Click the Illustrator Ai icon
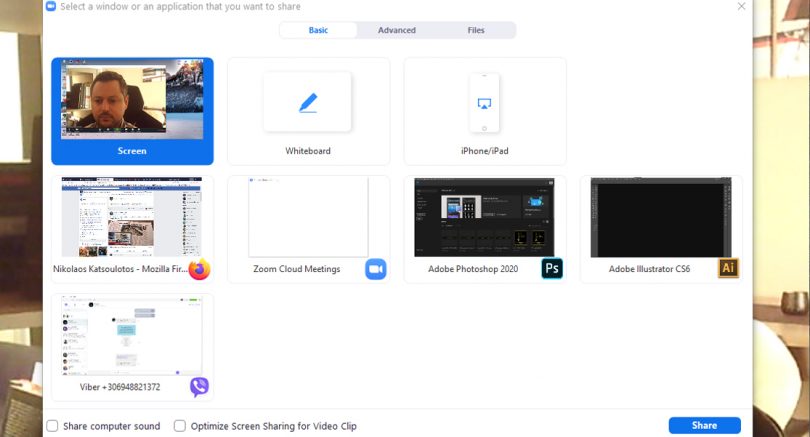The height and width of the screenshot is (437, 810). (728, 268)
